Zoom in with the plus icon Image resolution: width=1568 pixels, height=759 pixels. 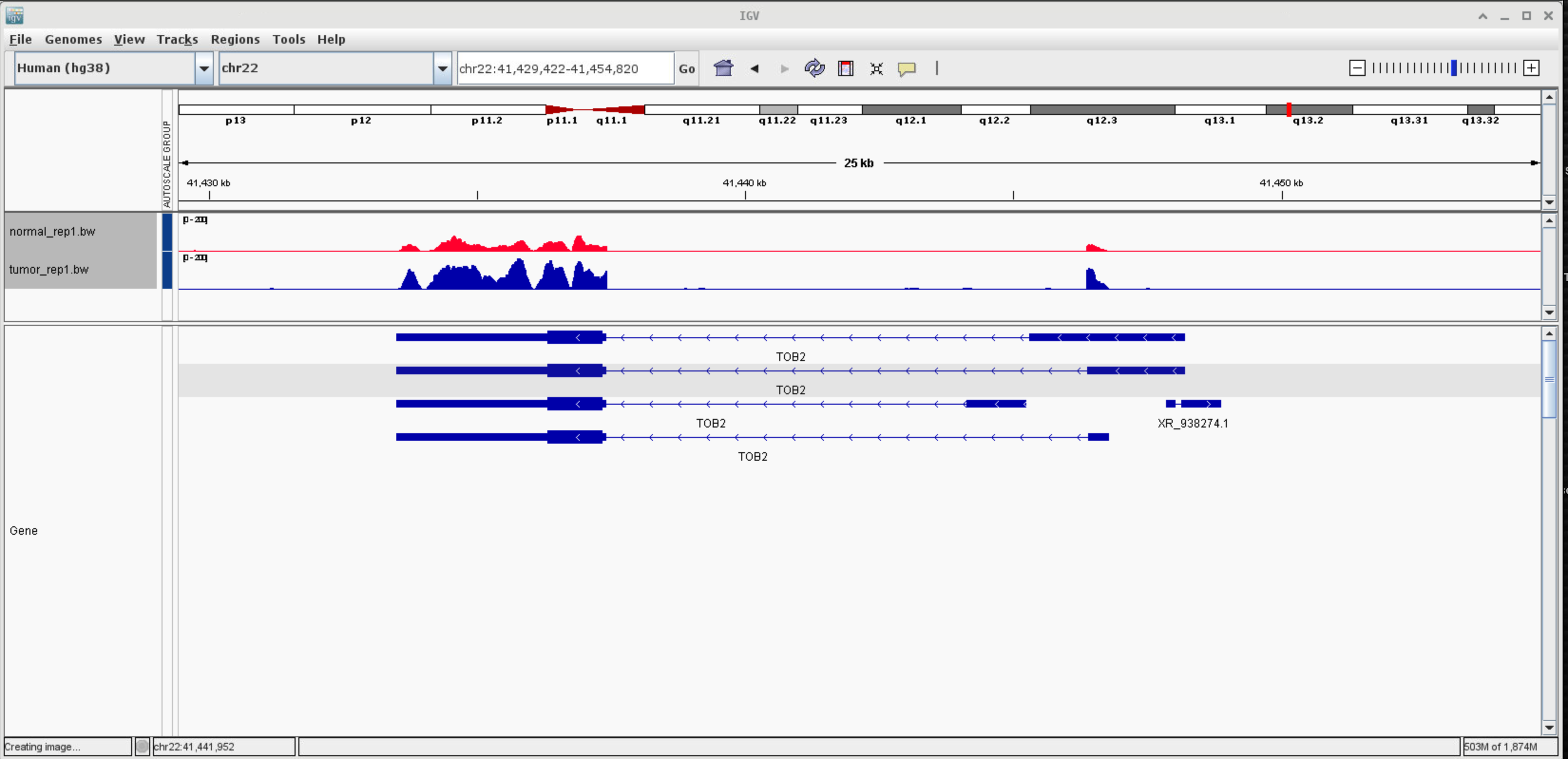pos(1531,68)
